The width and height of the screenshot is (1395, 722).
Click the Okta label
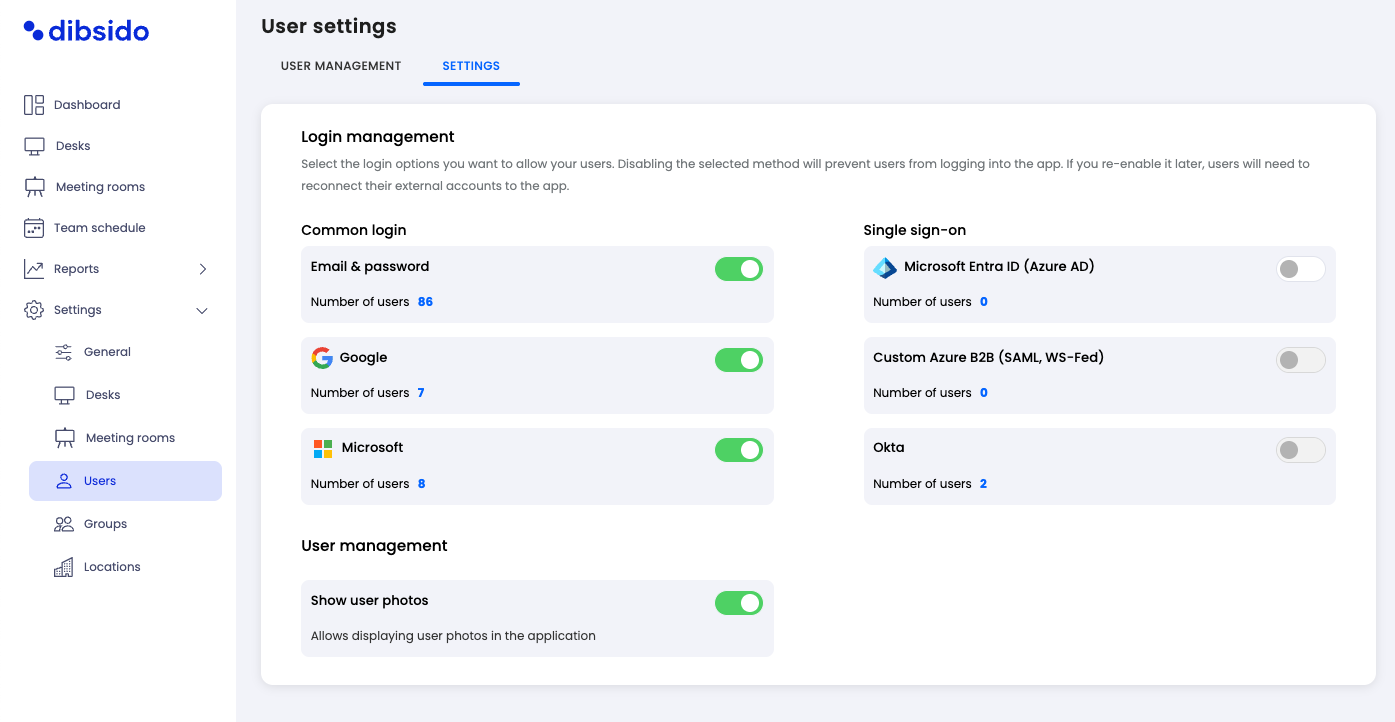click(889, 448)
